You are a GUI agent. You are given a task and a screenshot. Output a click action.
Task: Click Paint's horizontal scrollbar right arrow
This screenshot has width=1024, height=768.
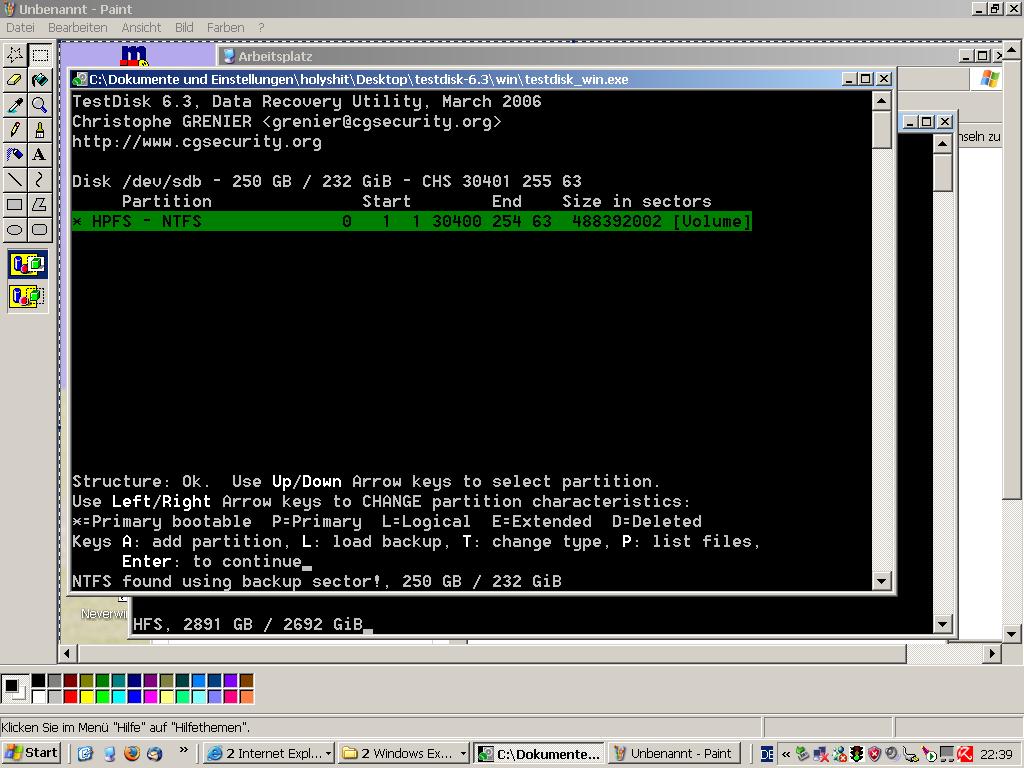coord(992,653)
